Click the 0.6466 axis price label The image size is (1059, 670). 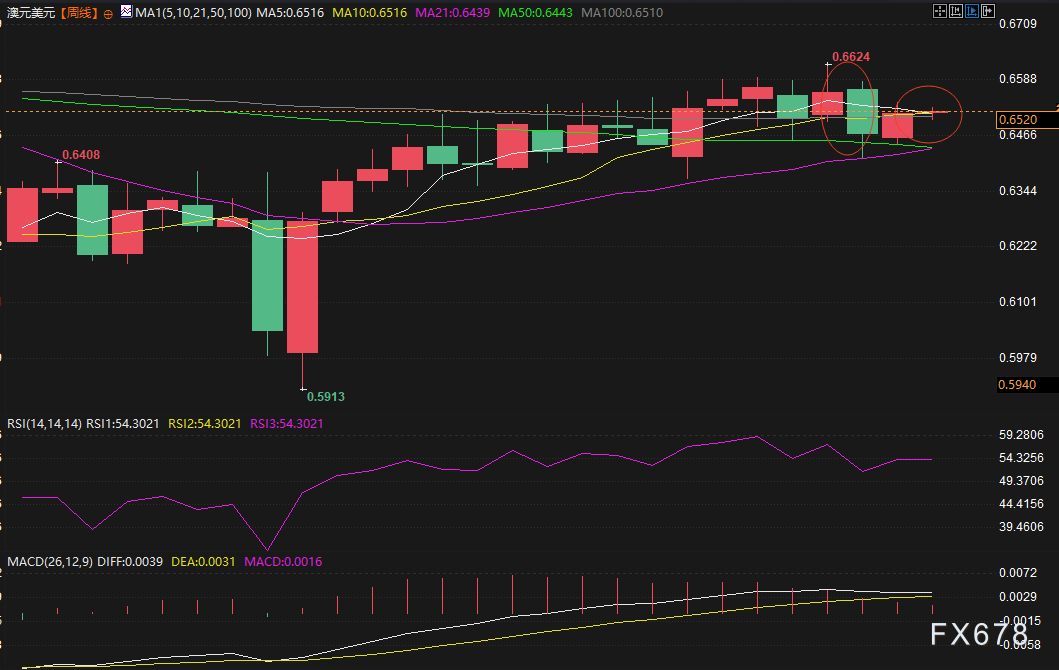tap(1018, 135)
